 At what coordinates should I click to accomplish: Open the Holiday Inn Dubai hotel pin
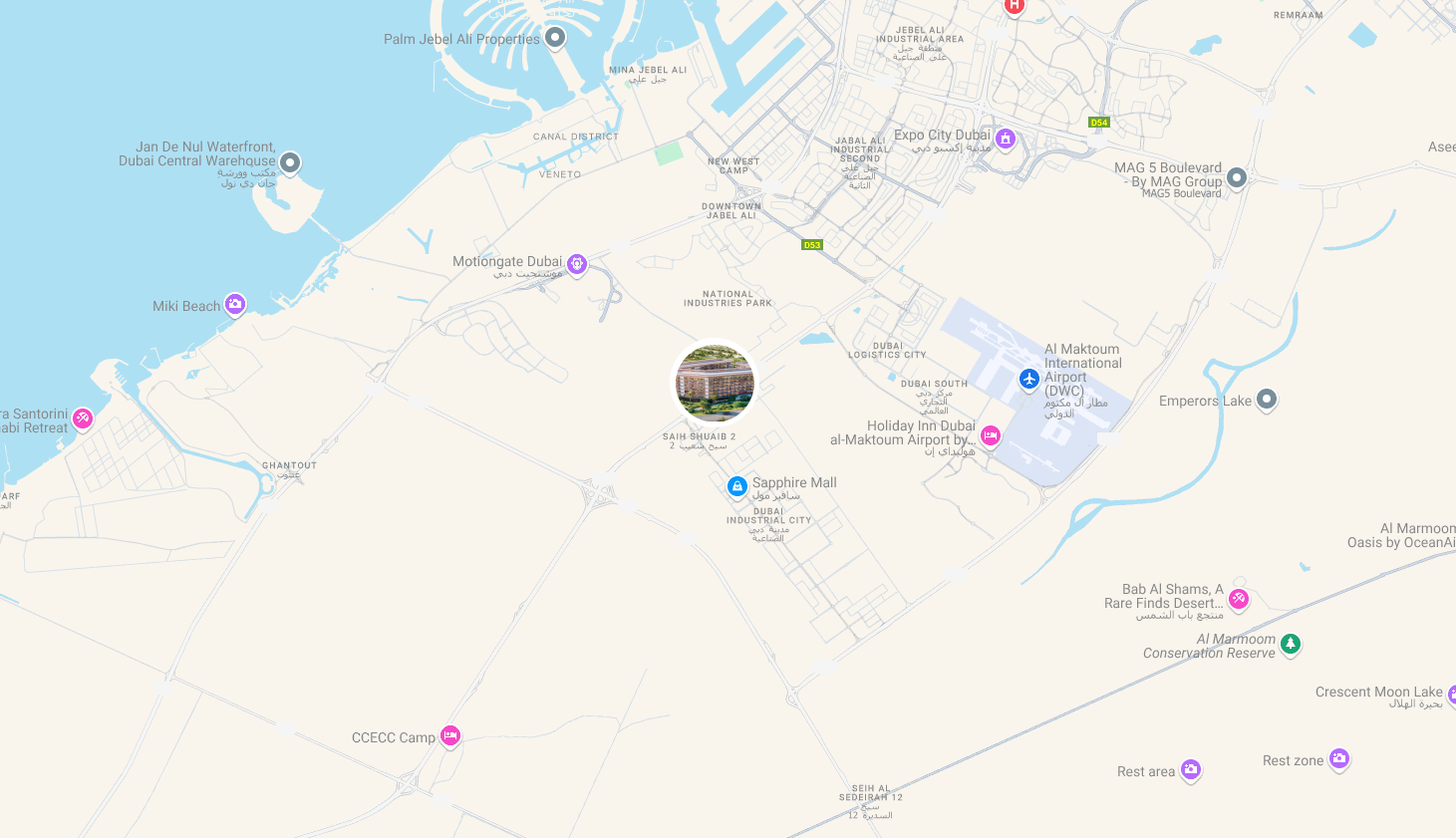click(x=991, y=435)
